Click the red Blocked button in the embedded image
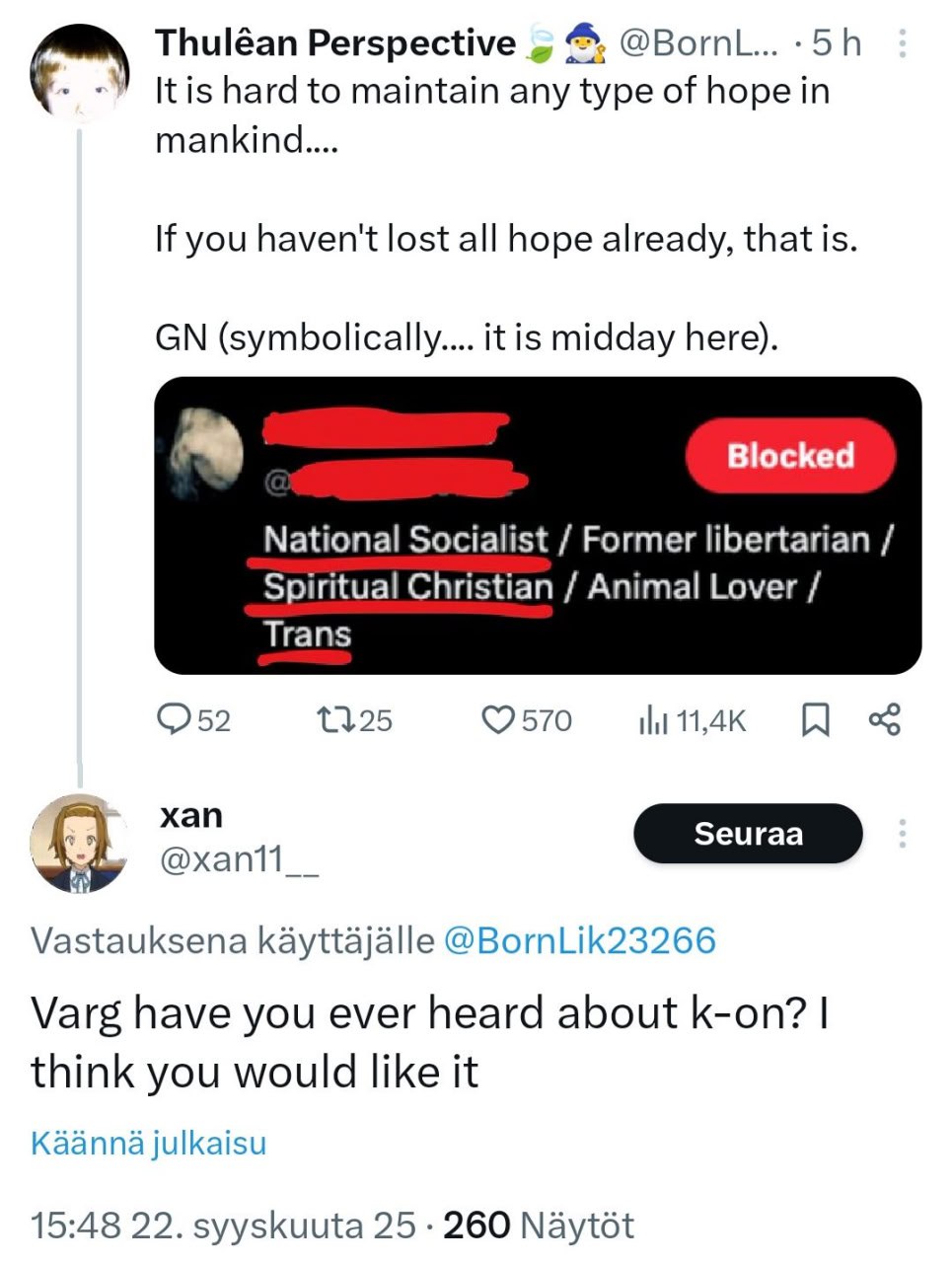This screenshot has width=952, height=1263. (790, 456)
